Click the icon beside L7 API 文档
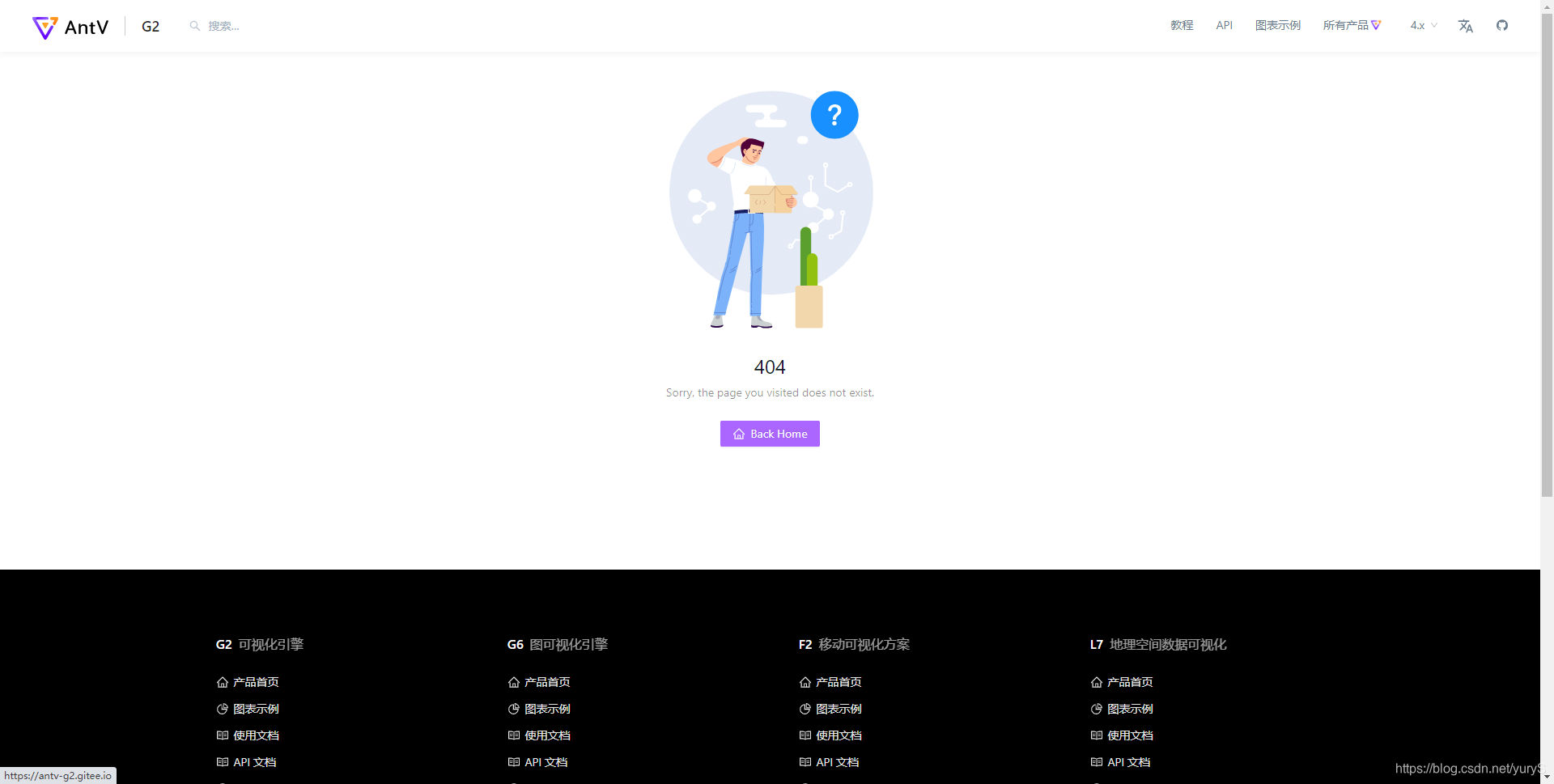Image resolution: width=1554 pixels, height=784 pixels. tap(1096, 762)
